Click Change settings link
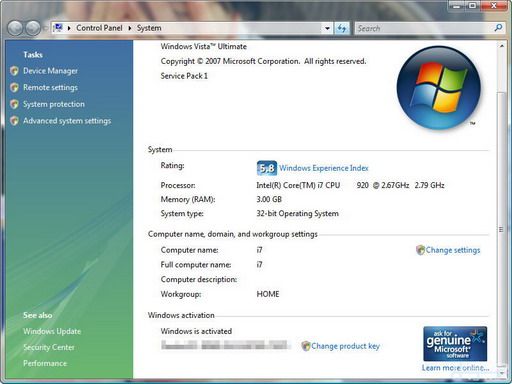512x384 pixels. click(x=453, y=250)
